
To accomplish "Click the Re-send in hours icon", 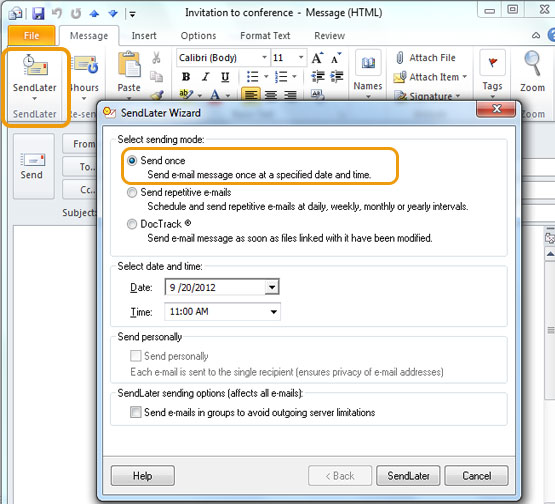I will [85, 64].
